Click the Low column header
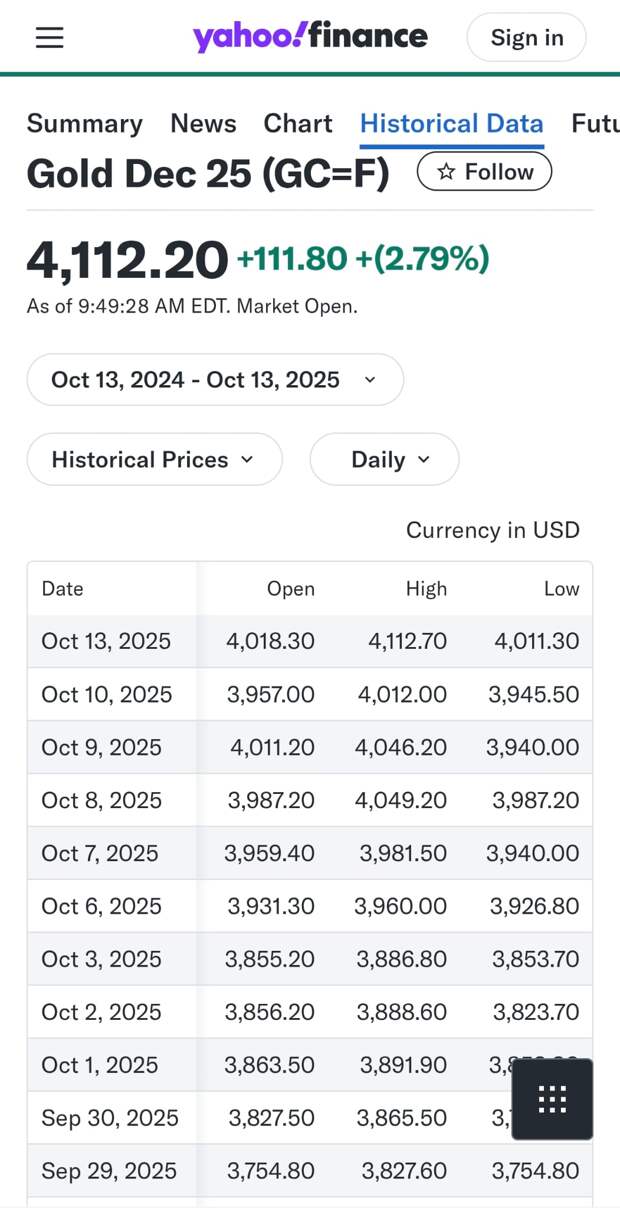620x1208 pixels. click(x=561, y=589)
